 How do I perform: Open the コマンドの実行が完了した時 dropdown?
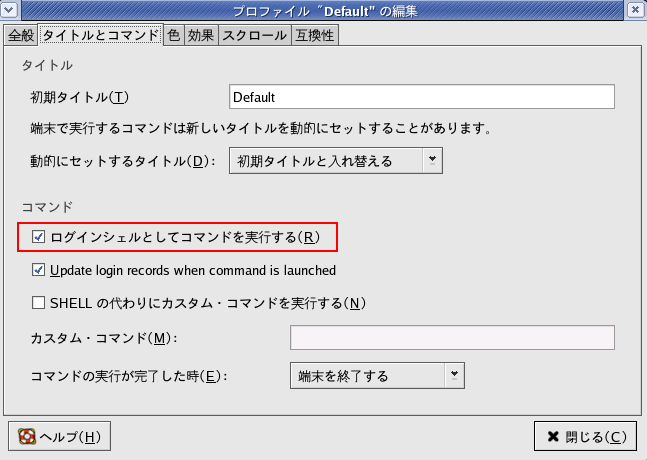pos(377,375)
